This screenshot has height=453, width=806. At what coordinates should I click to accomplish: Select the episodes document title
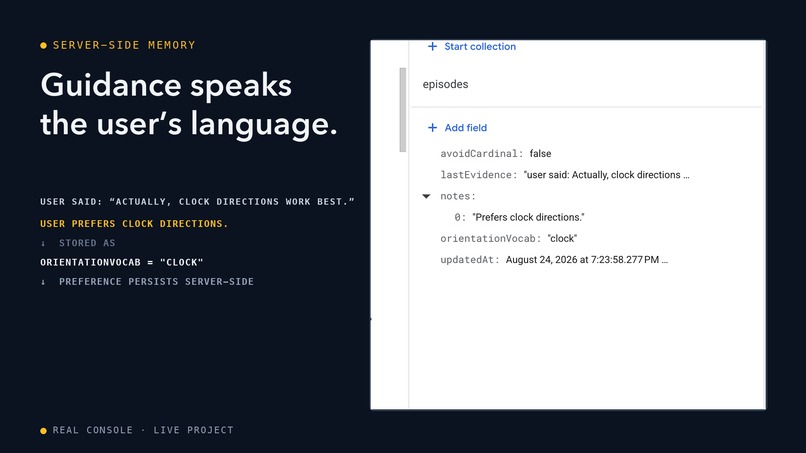445,84
